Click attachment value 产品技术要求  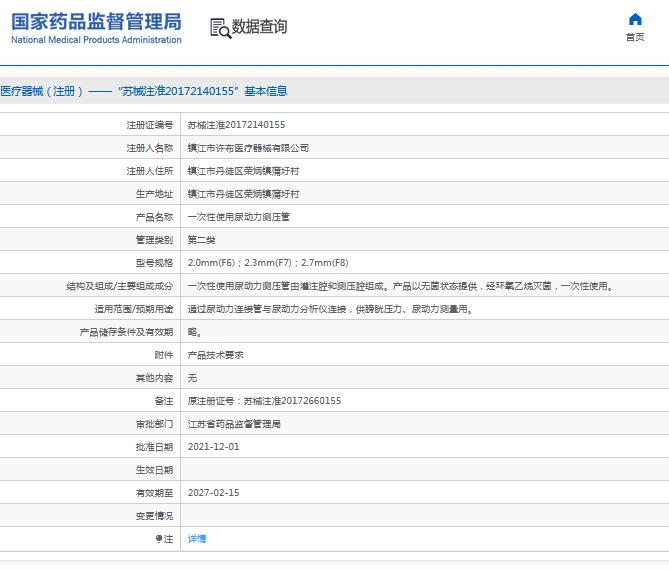[x=215, y=355]
